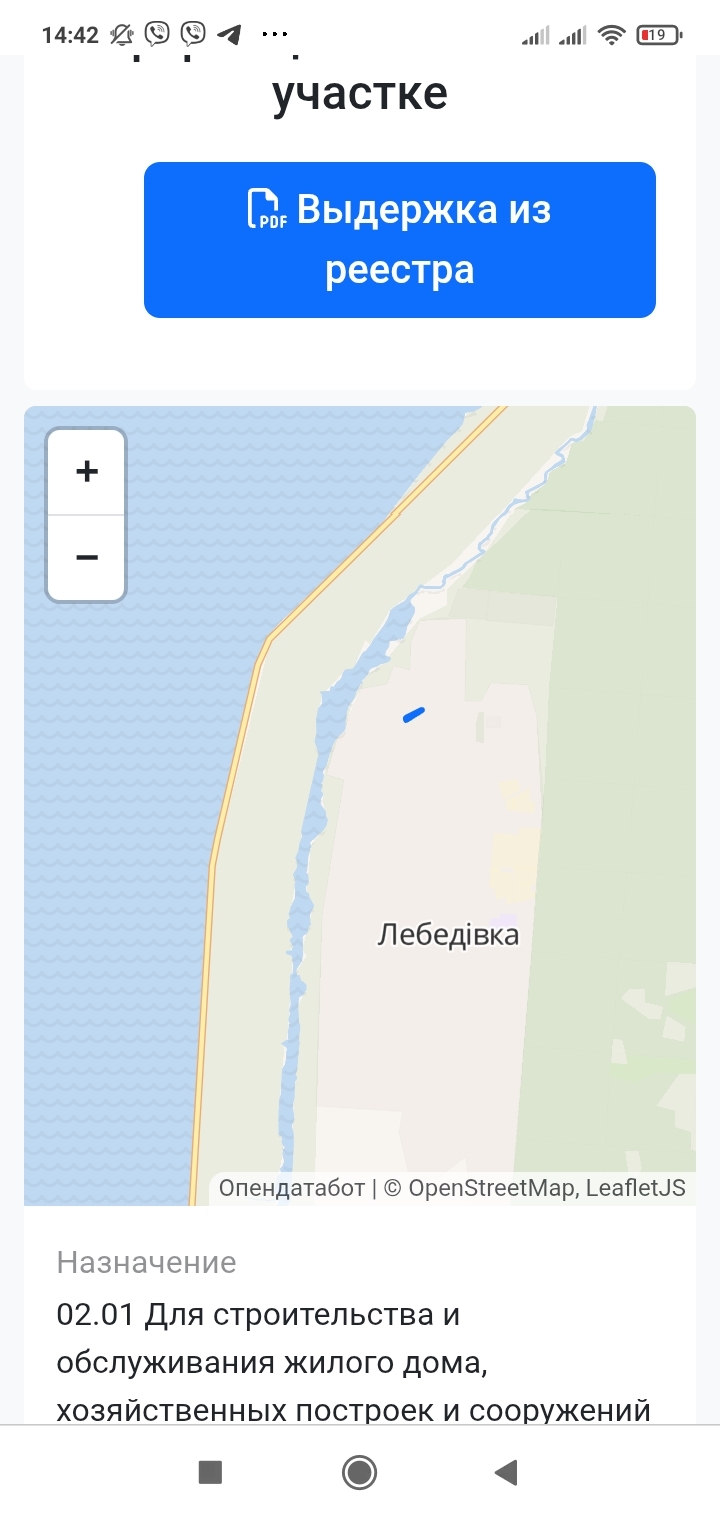
Task: Zoom in the map with plus
Action: point(87,472)
